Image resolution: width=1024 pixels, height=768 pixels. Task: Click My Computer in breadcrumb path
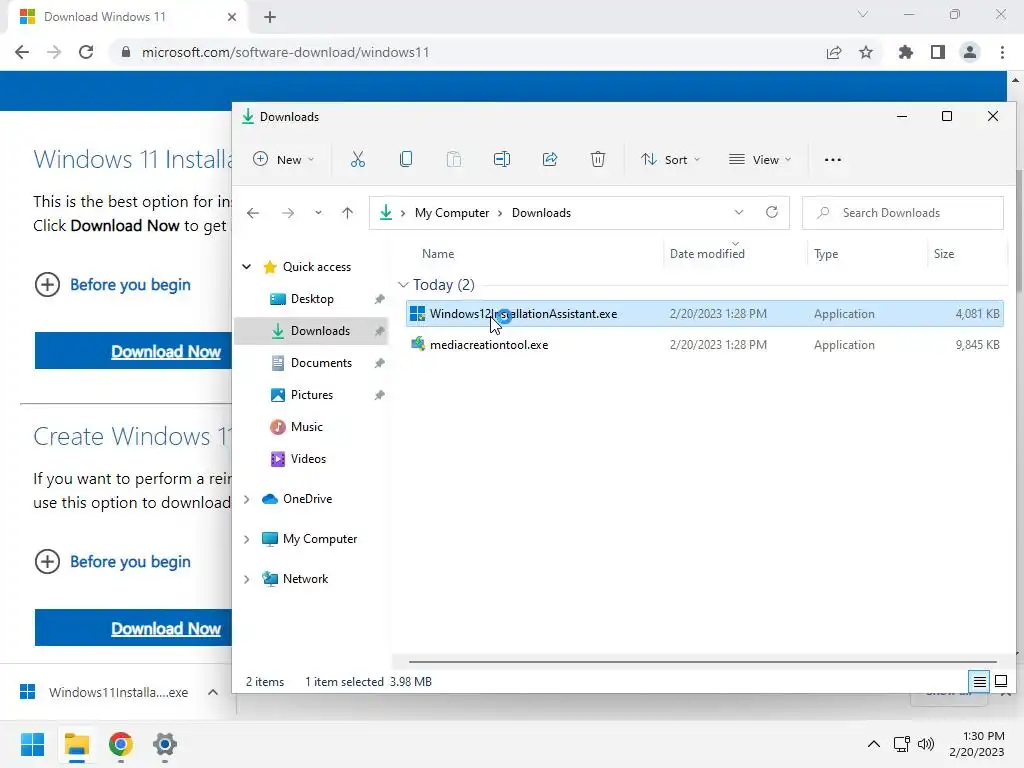click(x=452, y=213)
